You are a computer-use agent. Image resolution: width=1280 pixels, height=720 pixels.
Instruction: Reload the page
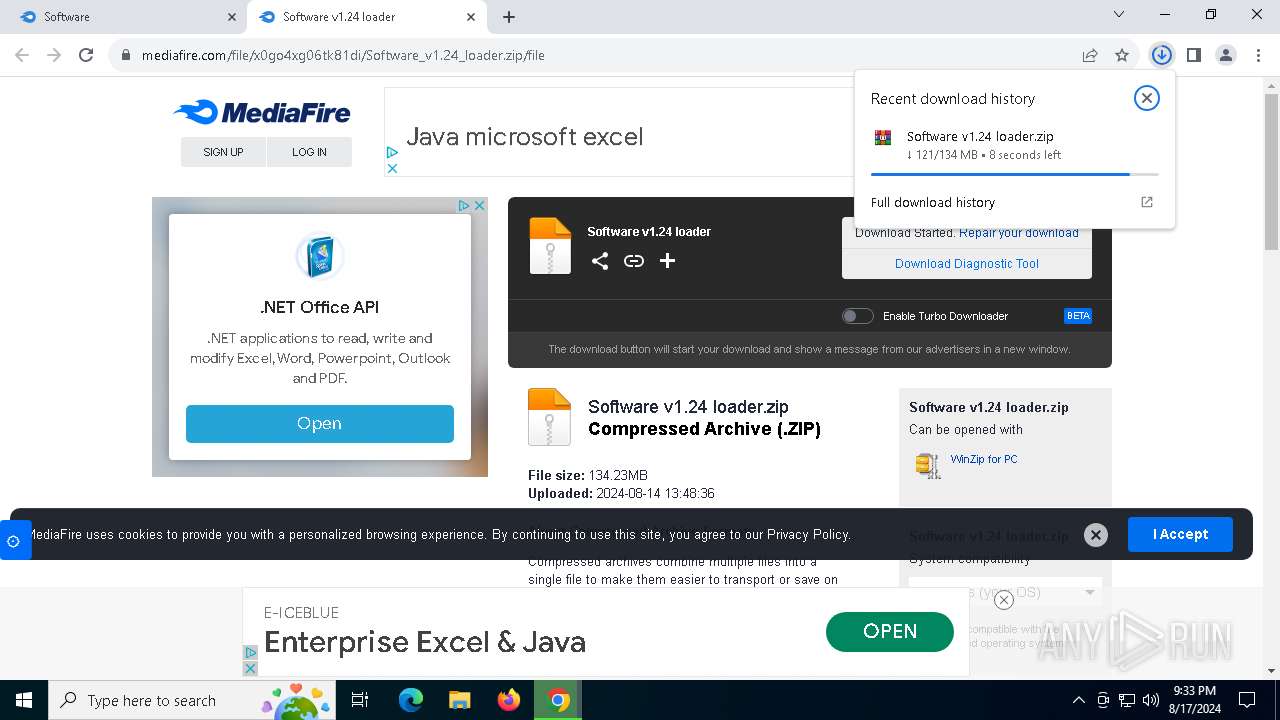86,55
